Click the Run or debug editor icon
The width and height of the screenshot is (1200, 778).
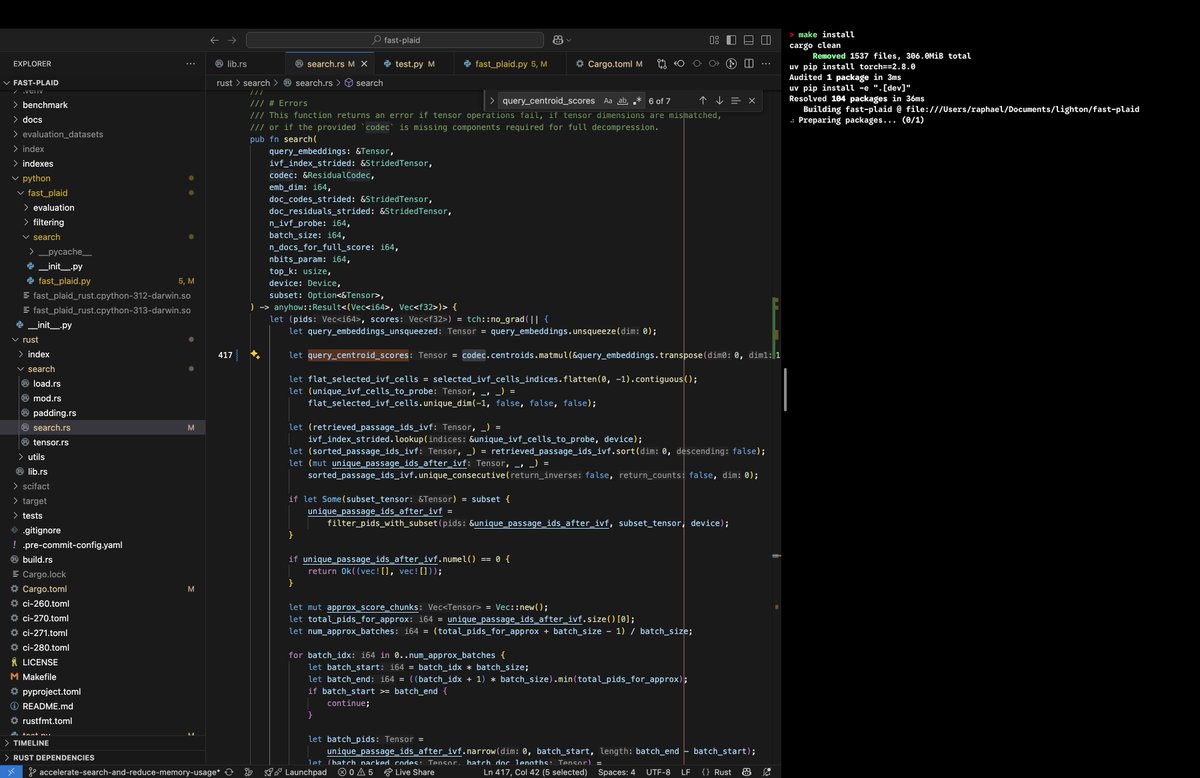coord(731,63)
